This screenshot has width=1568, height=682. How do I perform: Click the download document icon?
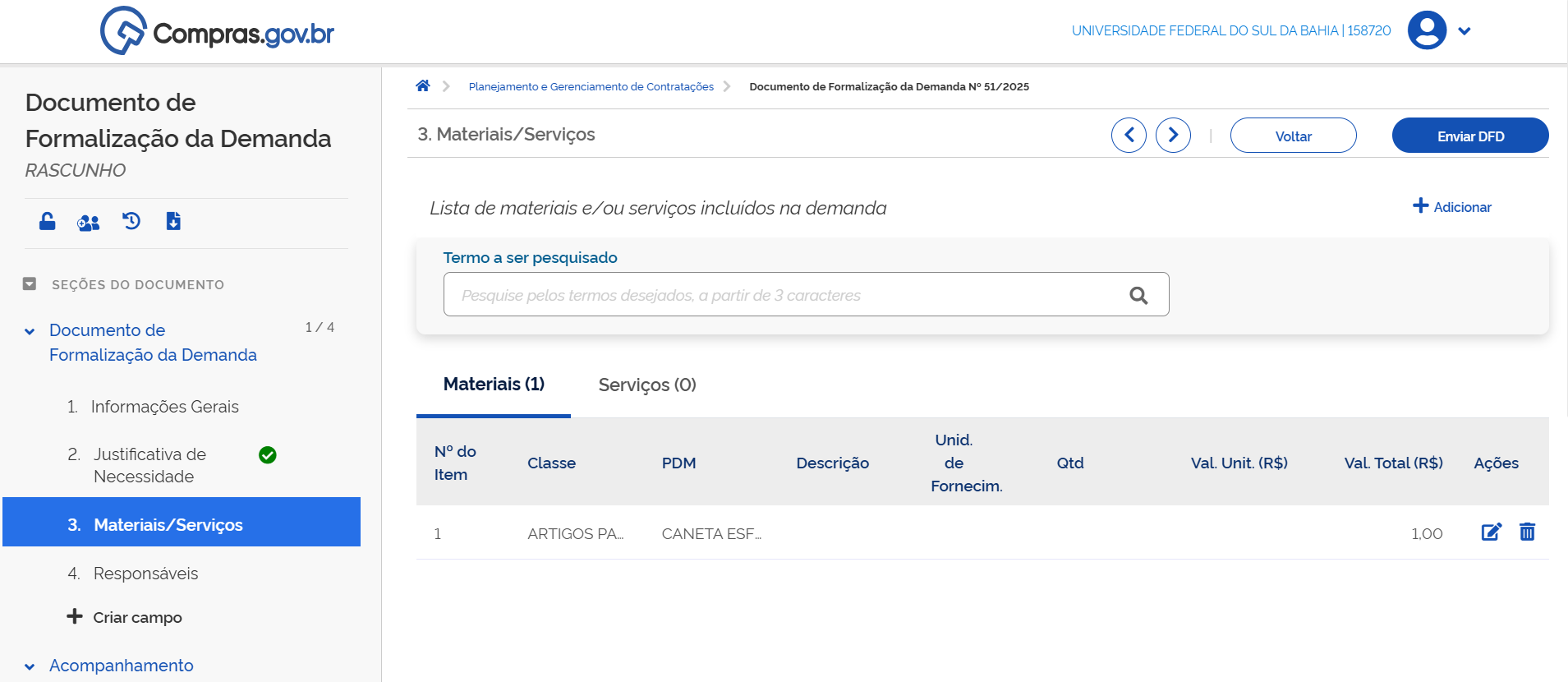[173, 221]
